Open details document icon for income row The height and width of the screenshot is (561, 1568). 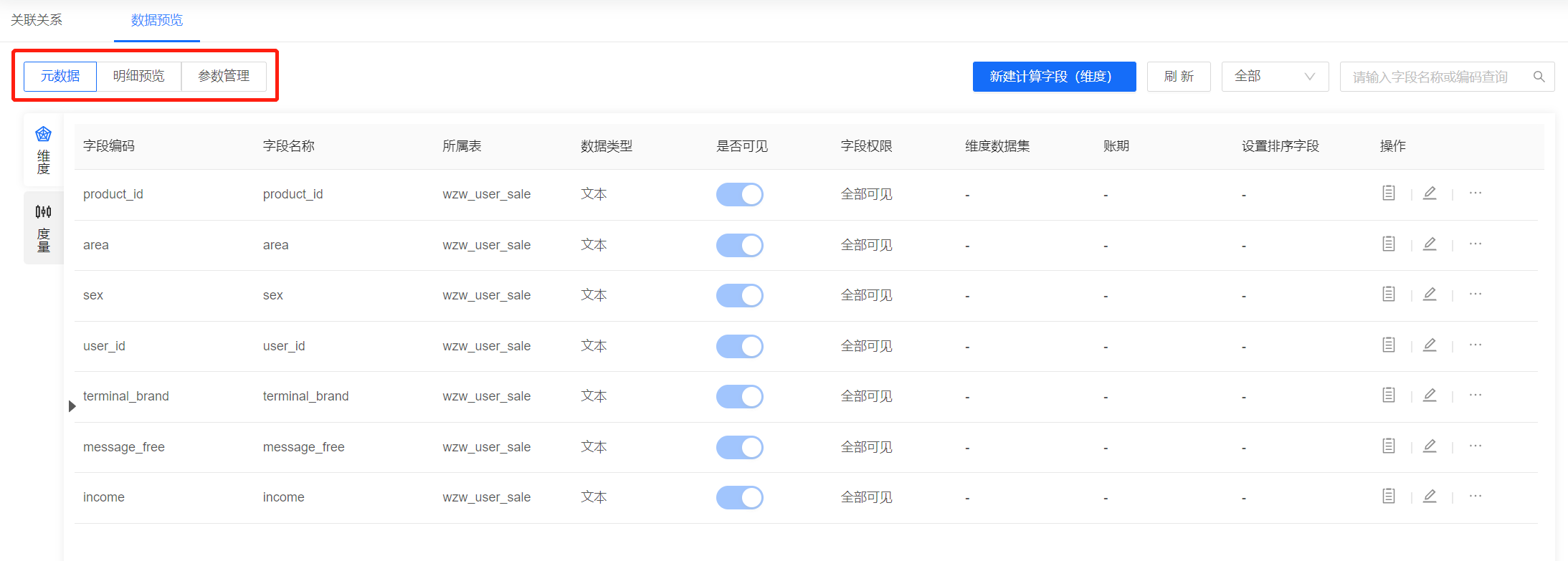pyautogui.click(x=1389, y=496)
